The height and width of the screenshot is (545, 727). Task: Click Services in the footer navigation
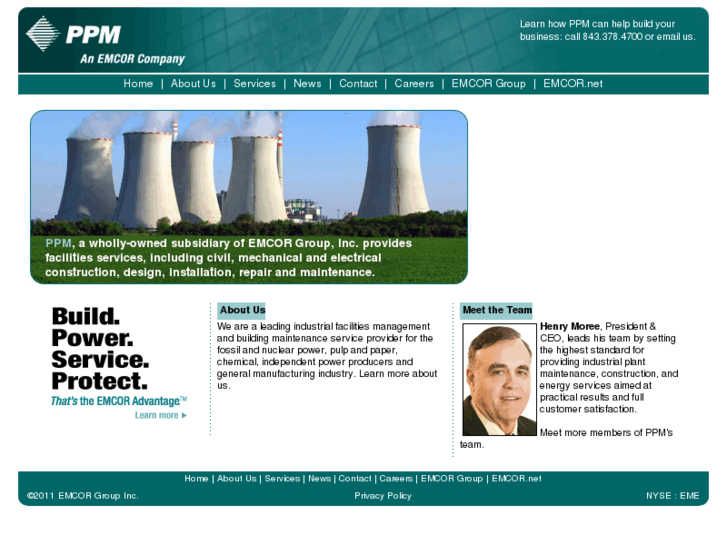282,478
